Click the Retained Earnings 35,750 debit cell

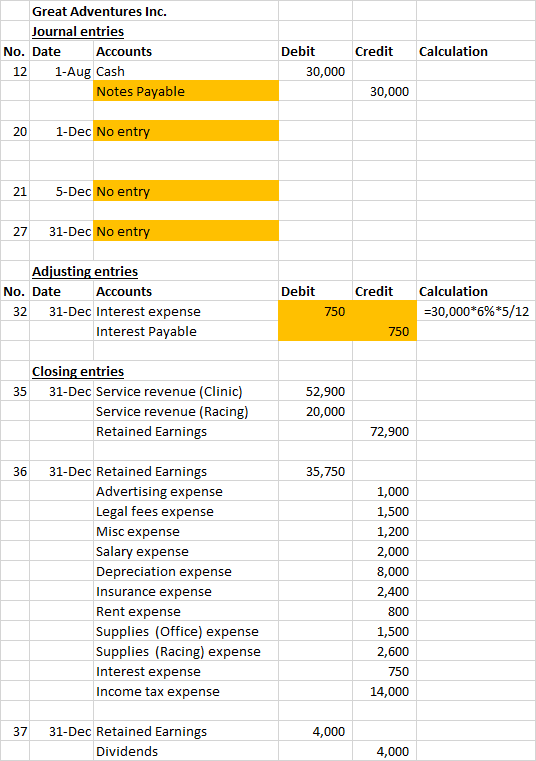[x=316, y=471]
